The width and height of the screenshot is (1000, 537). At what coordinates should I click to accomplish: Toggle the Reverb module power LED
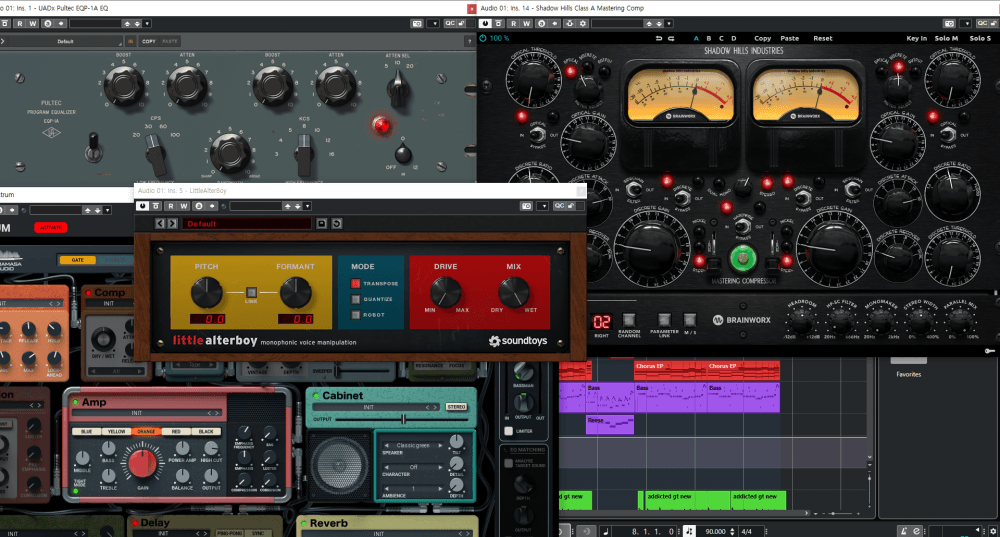(304, 524)
